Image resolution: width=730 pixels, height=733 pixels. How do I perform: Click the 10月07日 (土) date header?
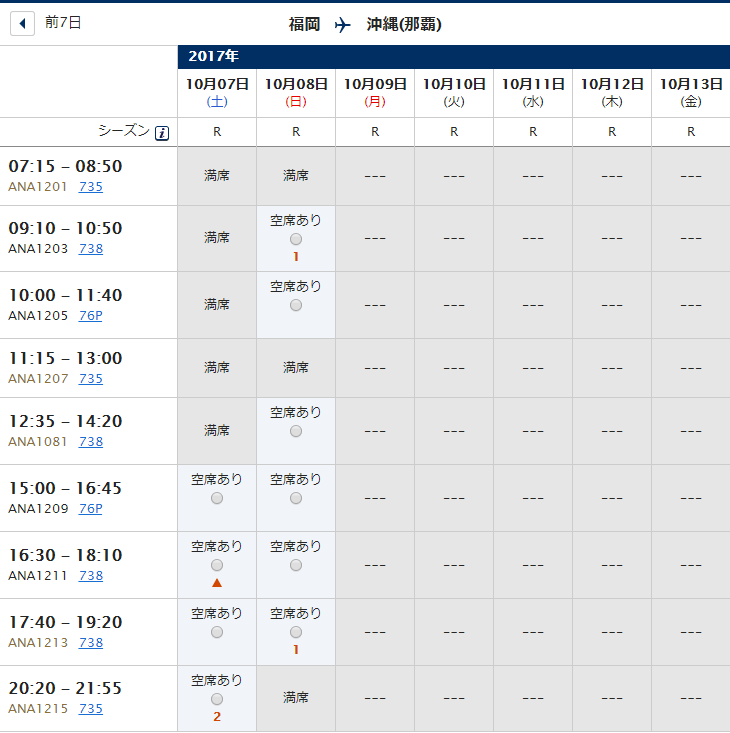point(217,93)
